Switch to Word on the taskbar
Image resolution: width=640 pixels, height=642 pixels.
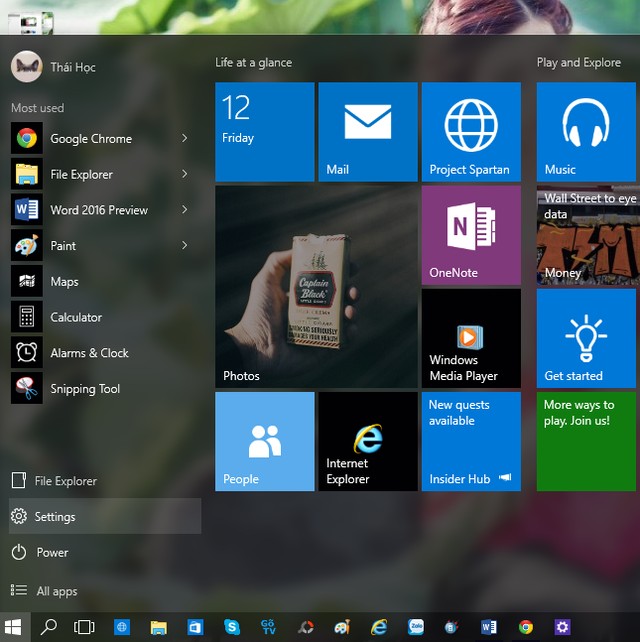tap(489, 627)
